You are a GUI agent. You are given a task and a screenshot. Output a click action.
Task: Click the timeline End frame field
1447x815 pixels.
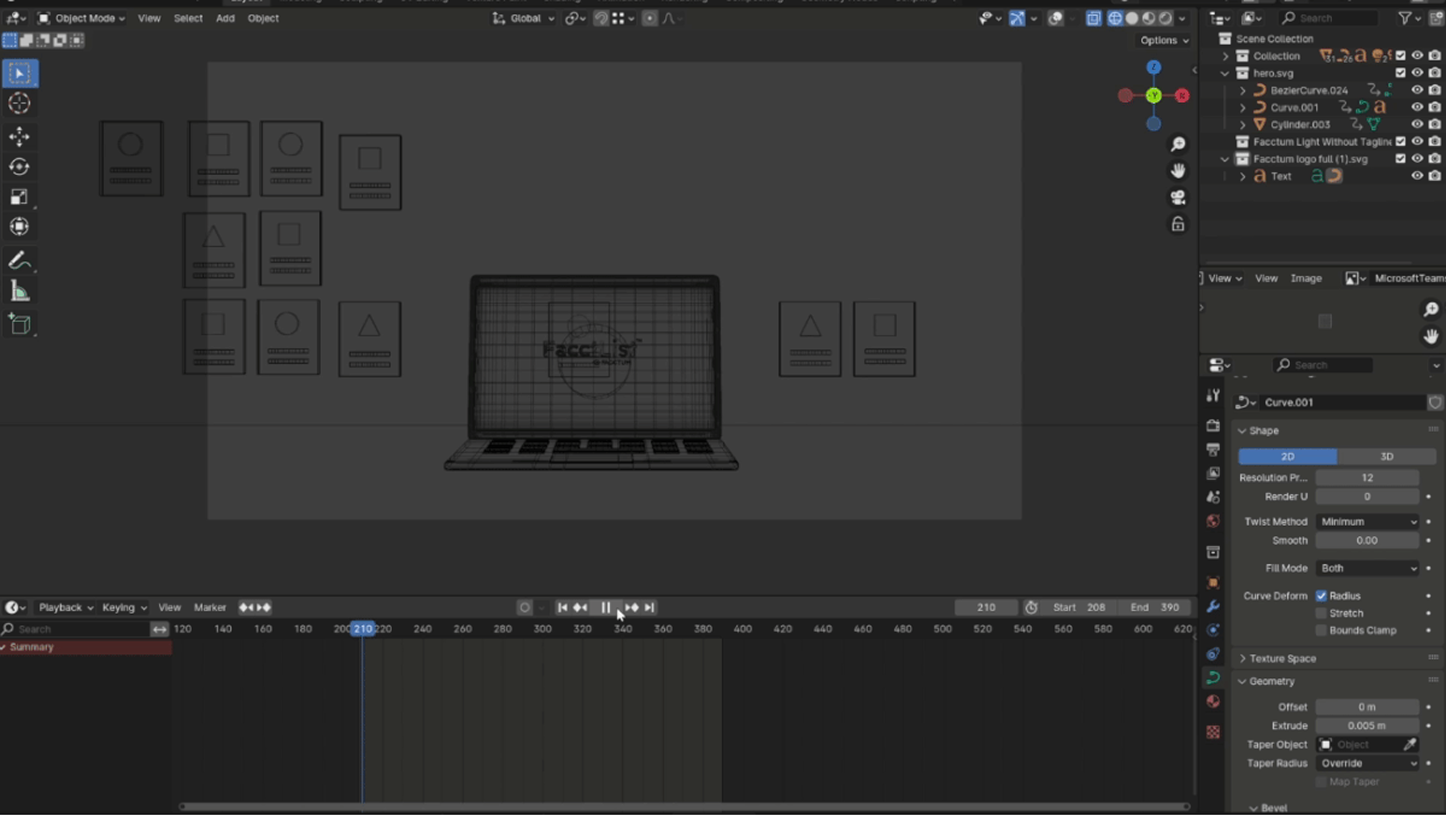1155,607
